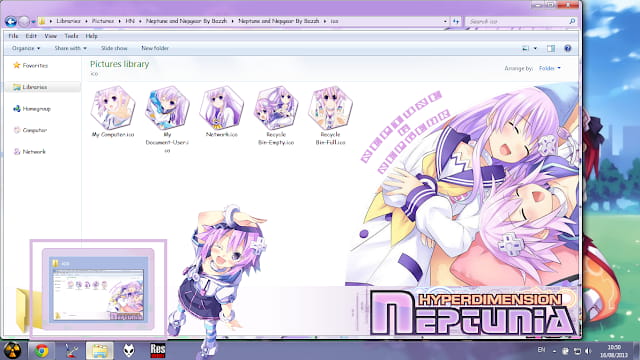
Task: Click the magnifier search icon
Action: click(x=572, y=21)
